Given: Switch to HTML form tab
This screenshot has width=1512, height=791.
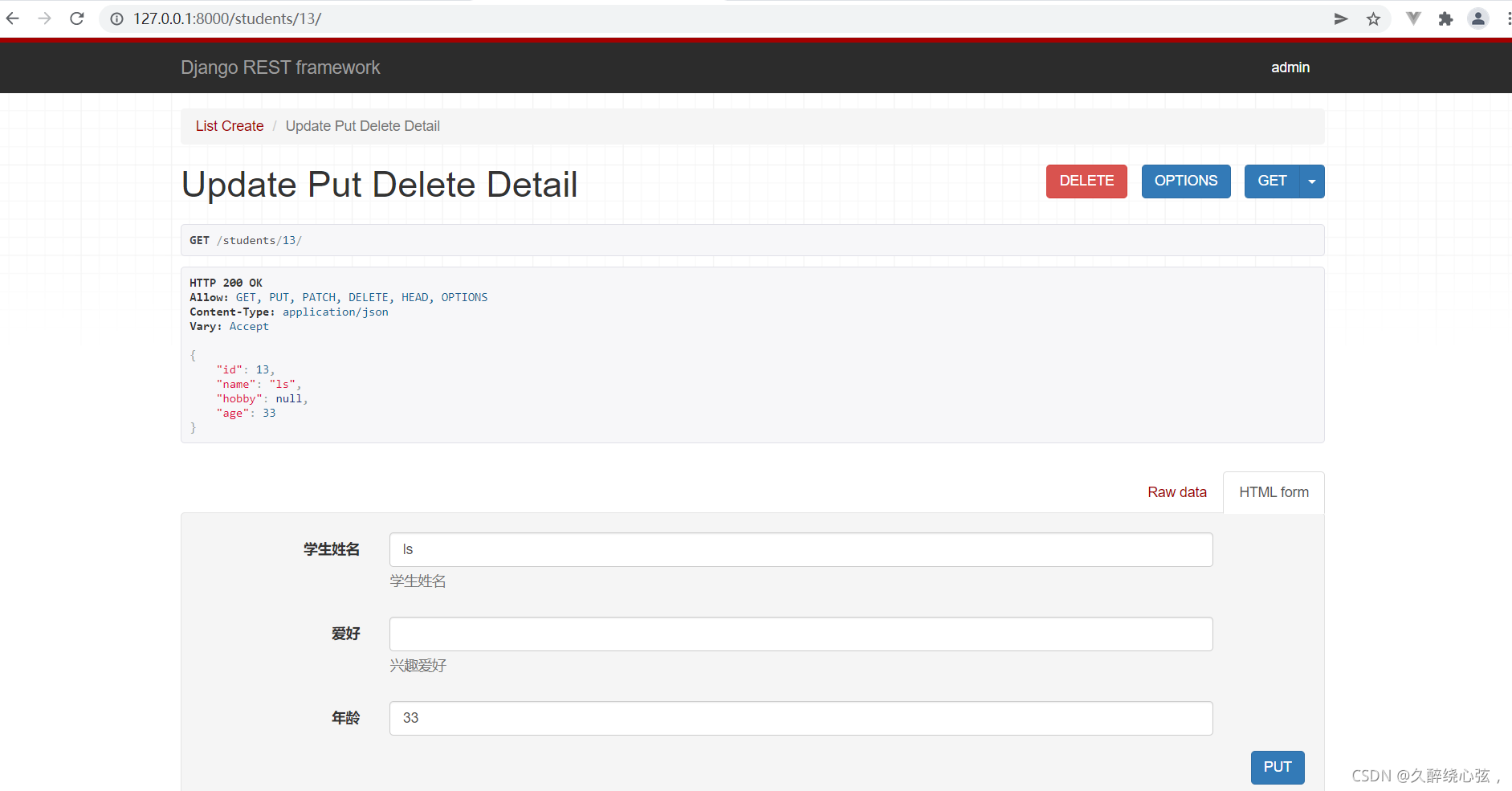Looking at the screenshot, I should (x=1274, y=492).
